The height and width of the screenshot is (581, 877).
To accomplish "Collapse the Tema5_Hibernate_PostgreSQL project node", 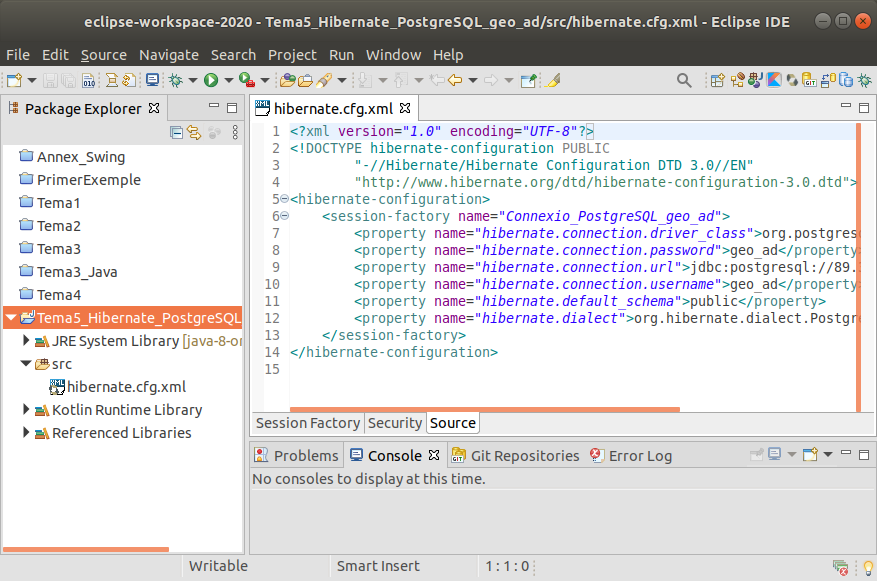I will click(x=11, y=318).
